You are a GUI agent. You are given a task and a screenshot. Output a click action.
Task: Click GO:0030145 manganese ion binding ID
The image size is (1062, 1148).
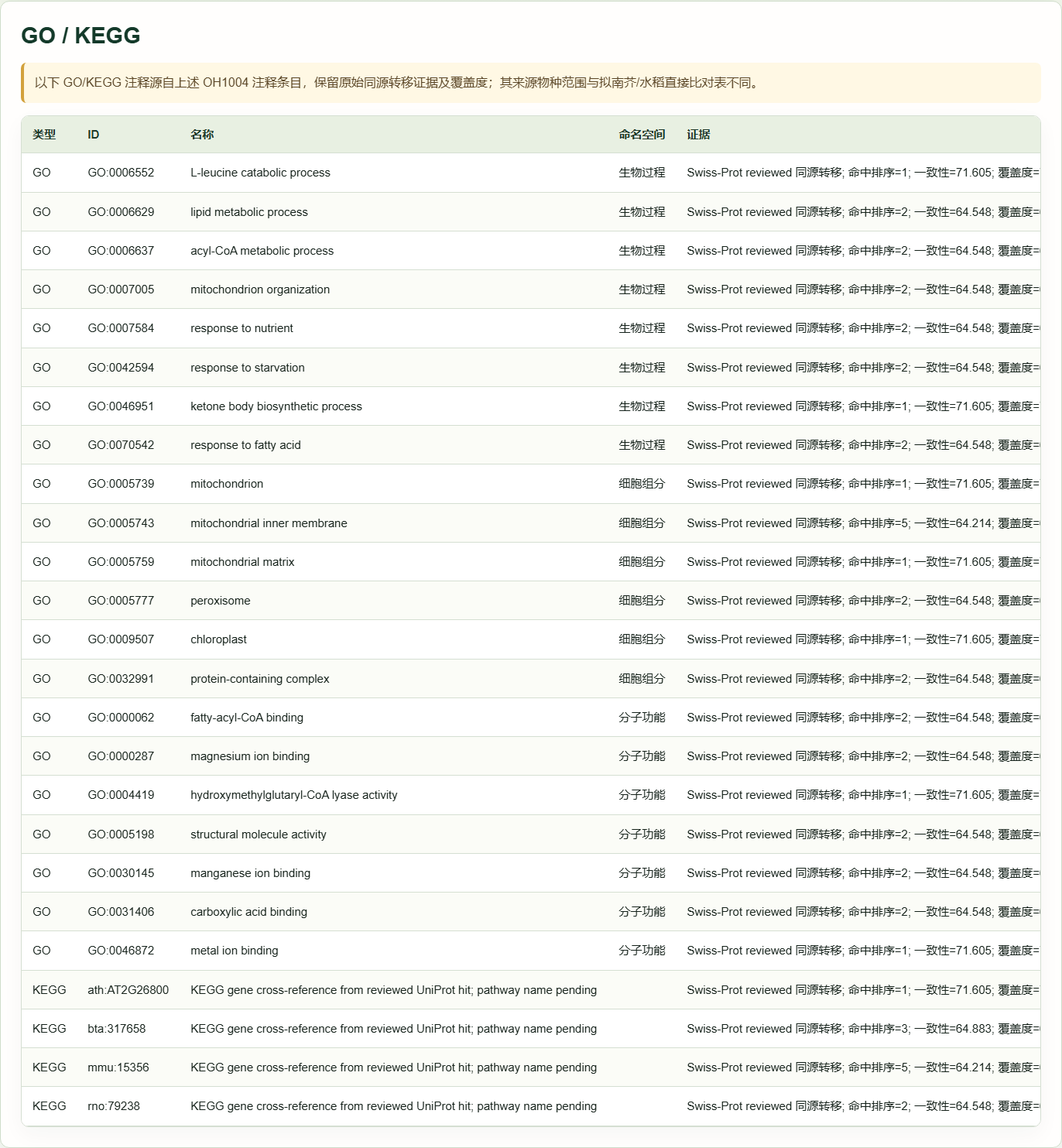121,873
